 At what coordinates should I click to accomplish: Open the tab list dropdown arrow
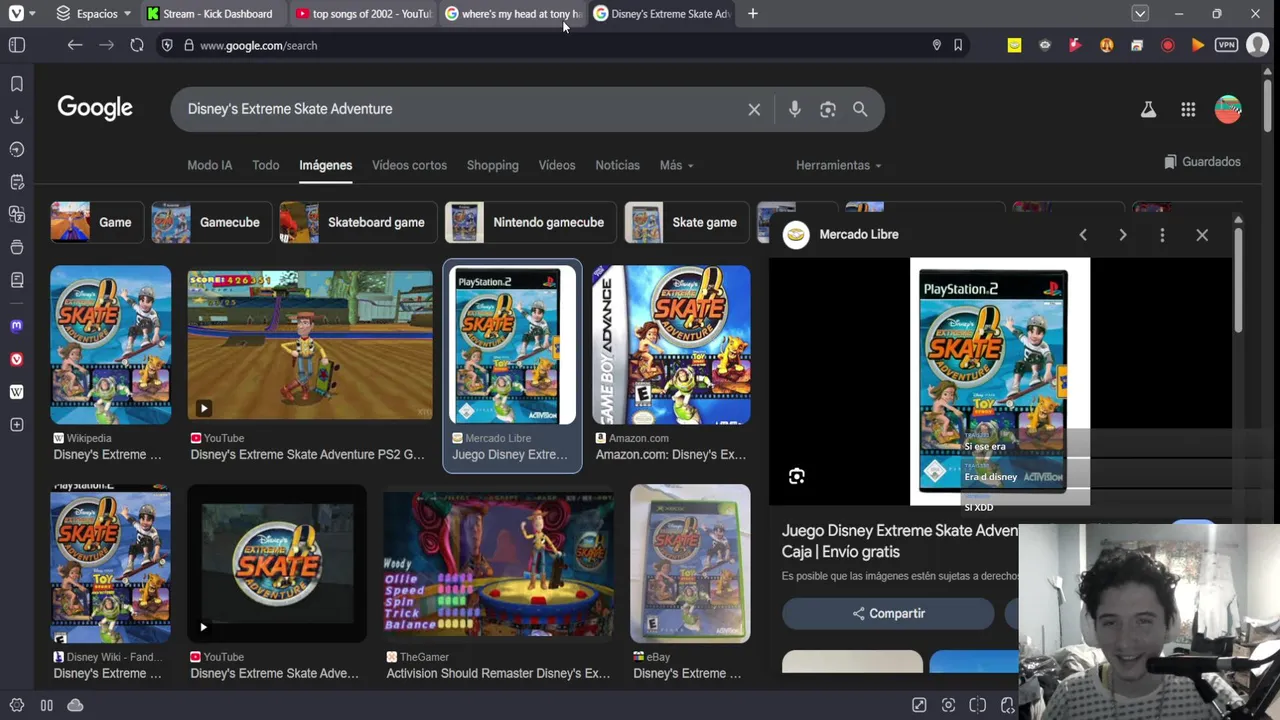1140,14
